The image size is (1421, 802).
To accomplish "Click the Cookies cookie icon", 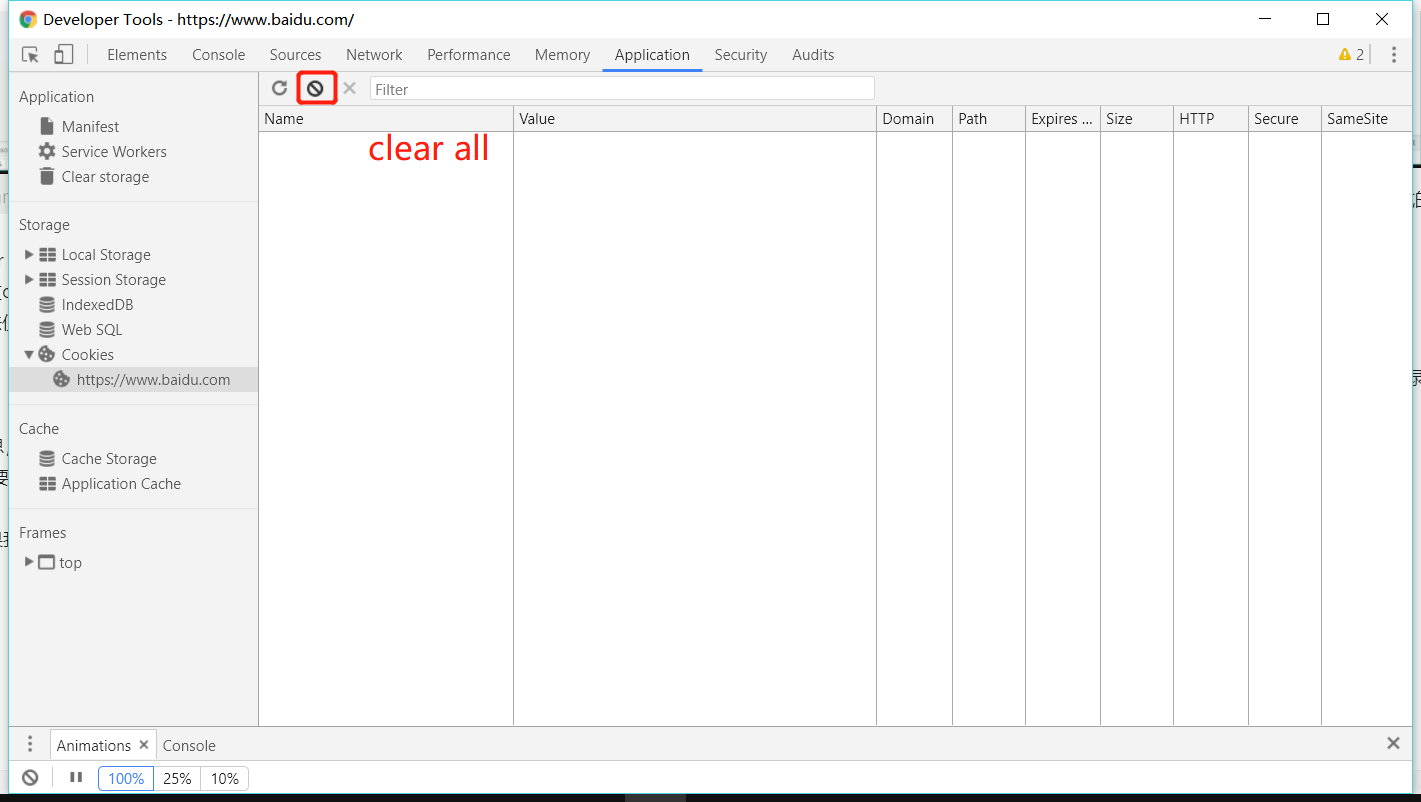I will [x=47, y=355].
